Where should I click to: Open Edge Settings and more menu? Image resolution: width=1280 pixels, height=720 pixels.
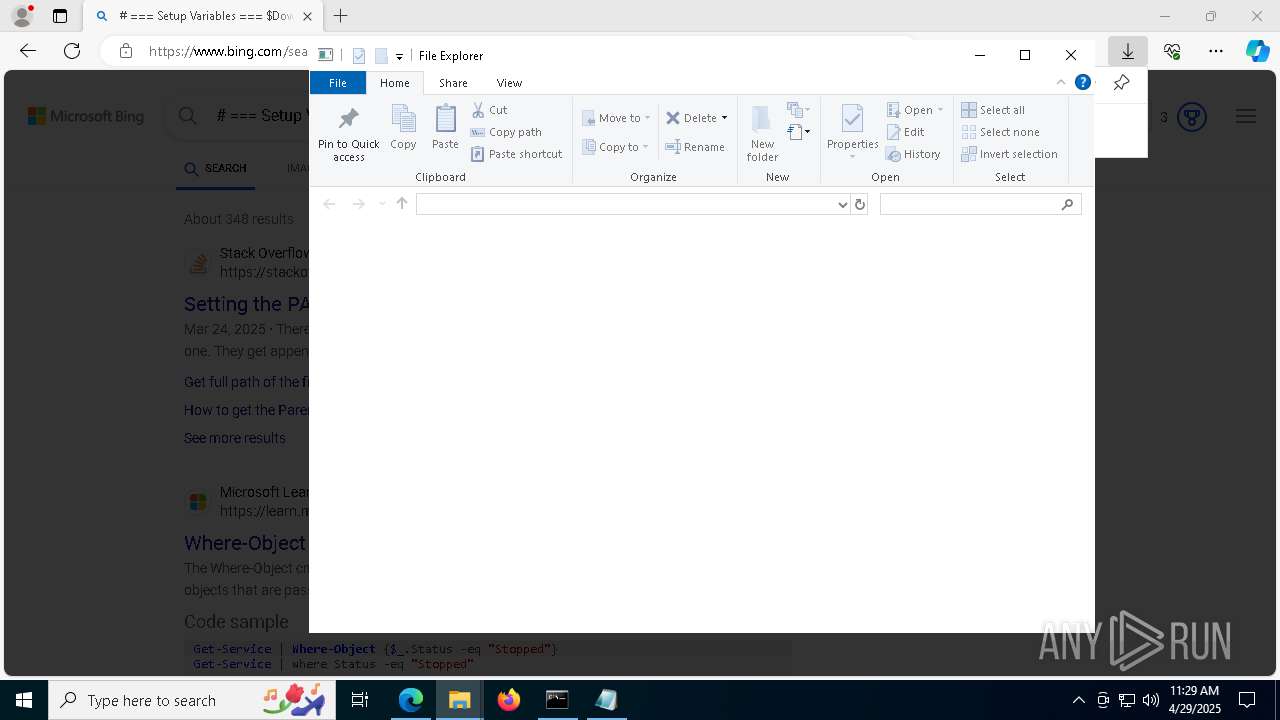click(x=1216, y=51)
